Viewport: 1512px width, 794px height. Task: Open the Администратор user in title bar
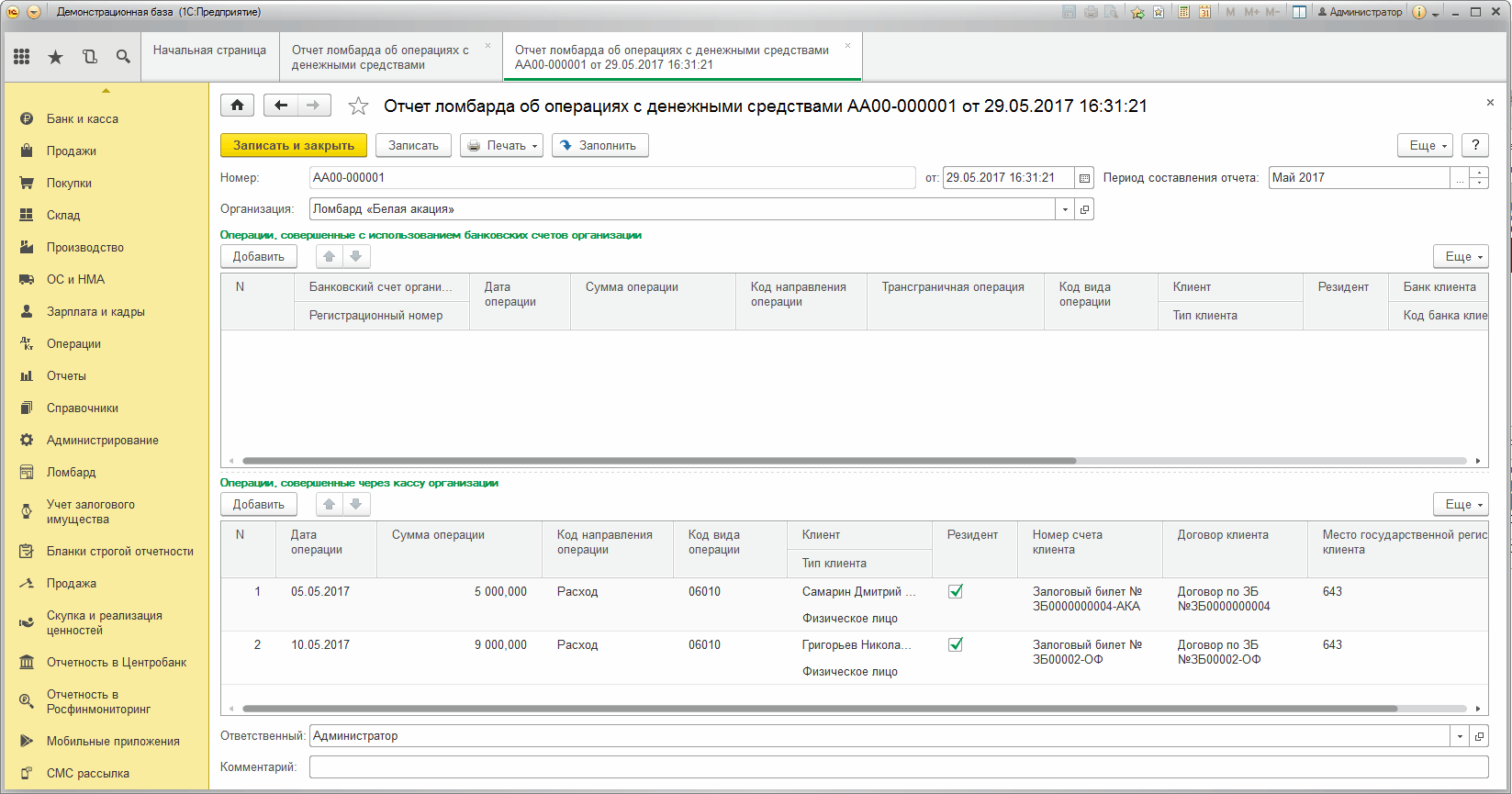click(1360, 12)
